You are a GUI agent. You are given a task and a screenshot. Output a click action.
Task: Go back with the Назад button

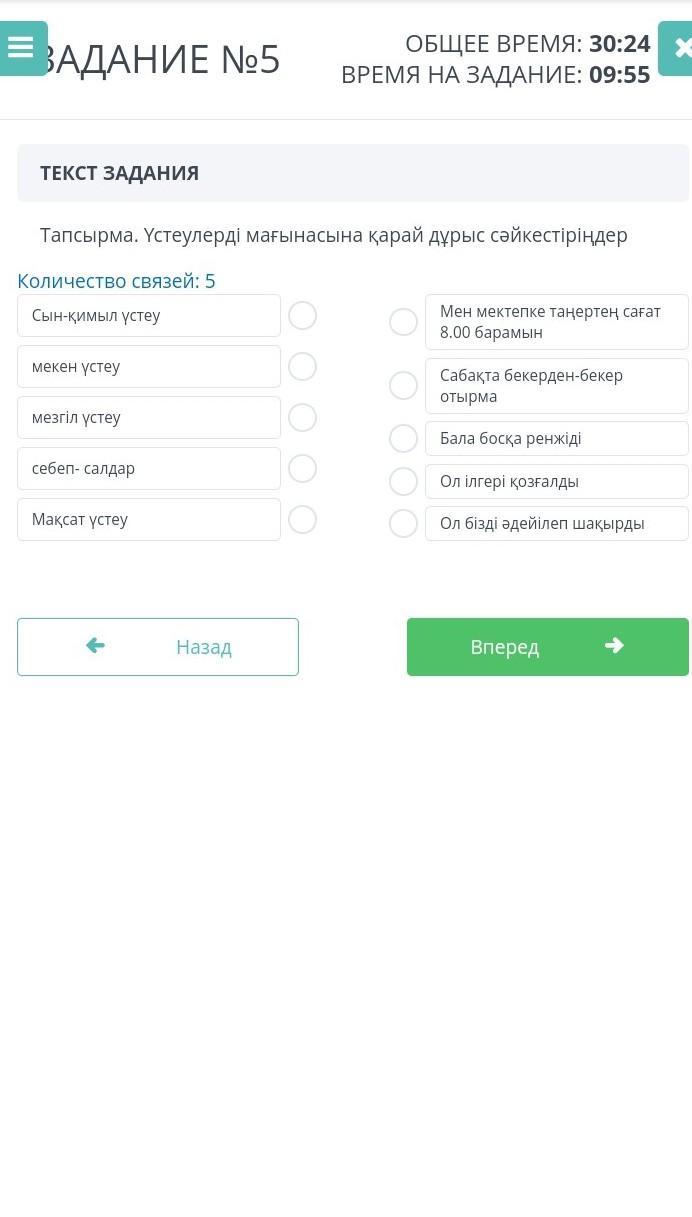coord(158,647)
